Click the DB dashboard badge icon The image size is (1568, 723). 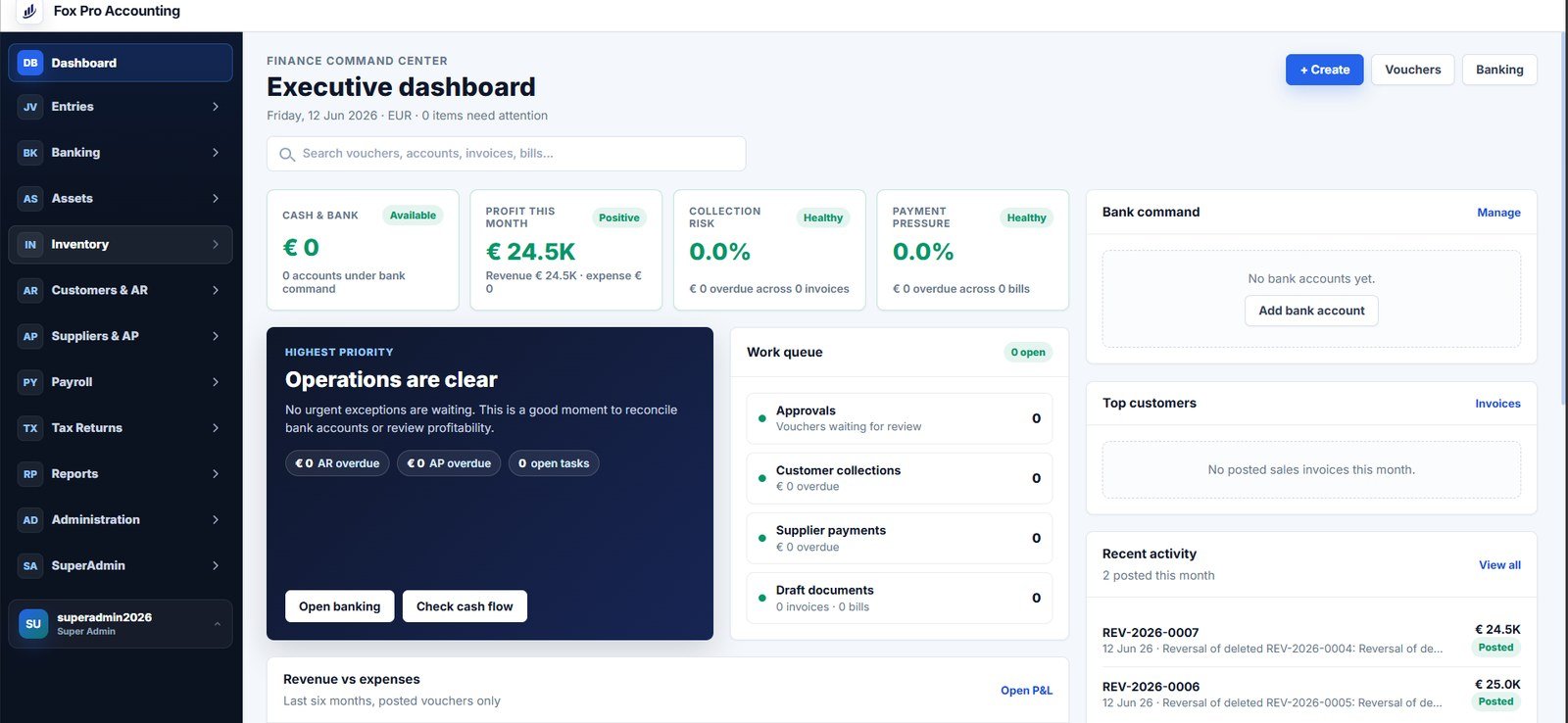point(30,63)
